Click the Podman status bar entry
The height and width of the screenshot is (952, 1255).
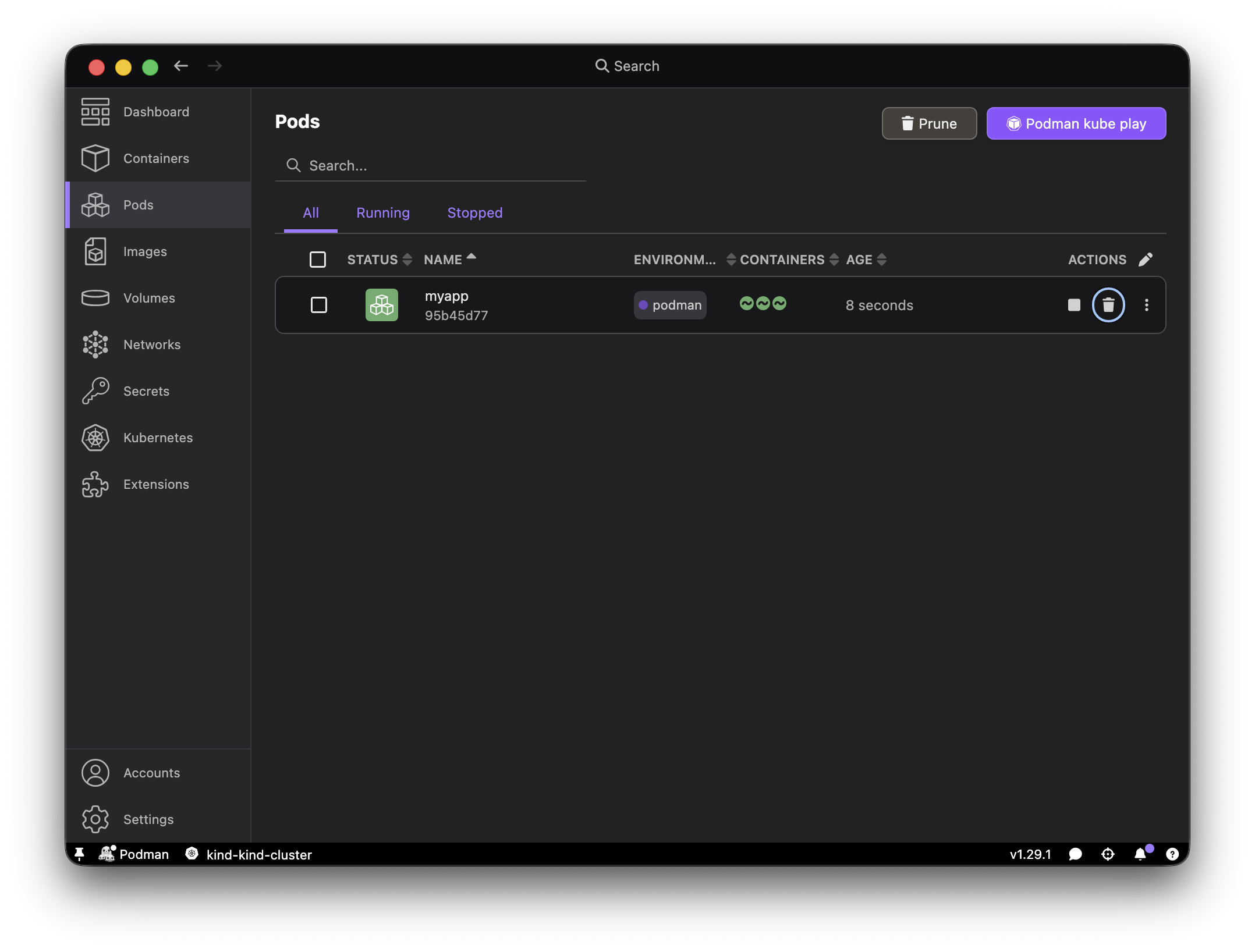[134, 854]
